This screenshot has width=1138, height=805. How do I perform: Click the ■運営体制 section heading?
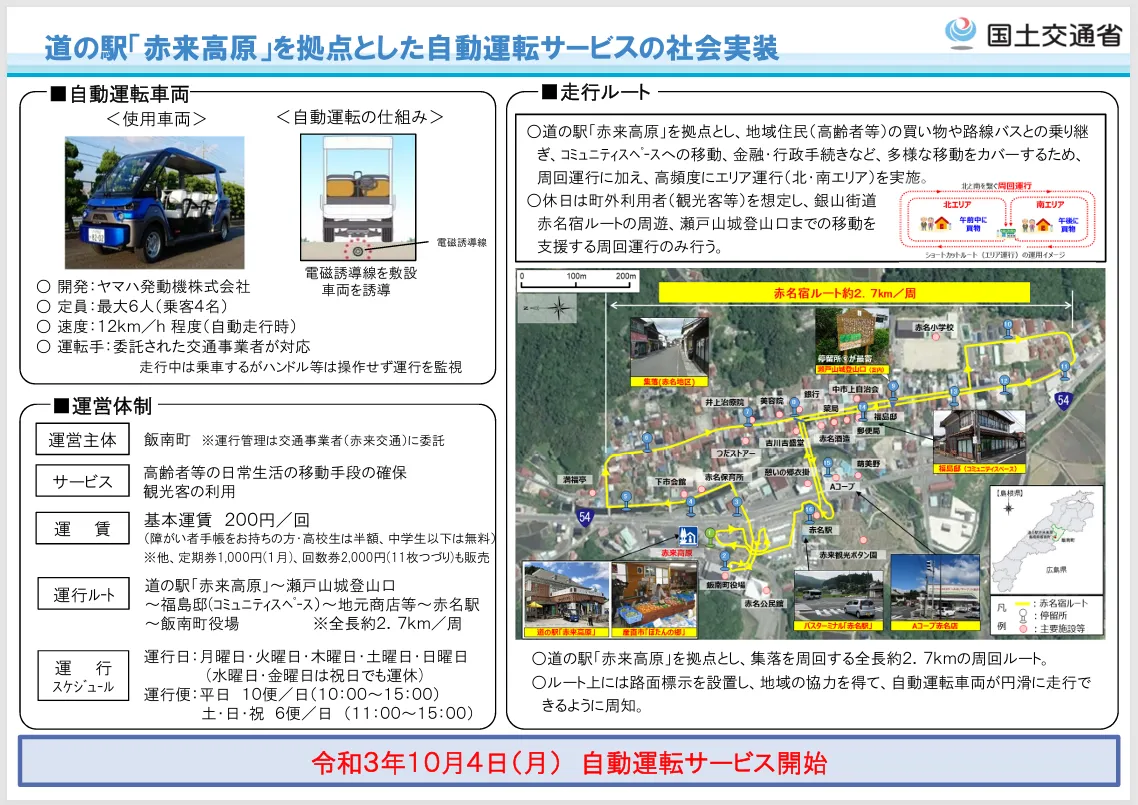click(x=102, y=405)
